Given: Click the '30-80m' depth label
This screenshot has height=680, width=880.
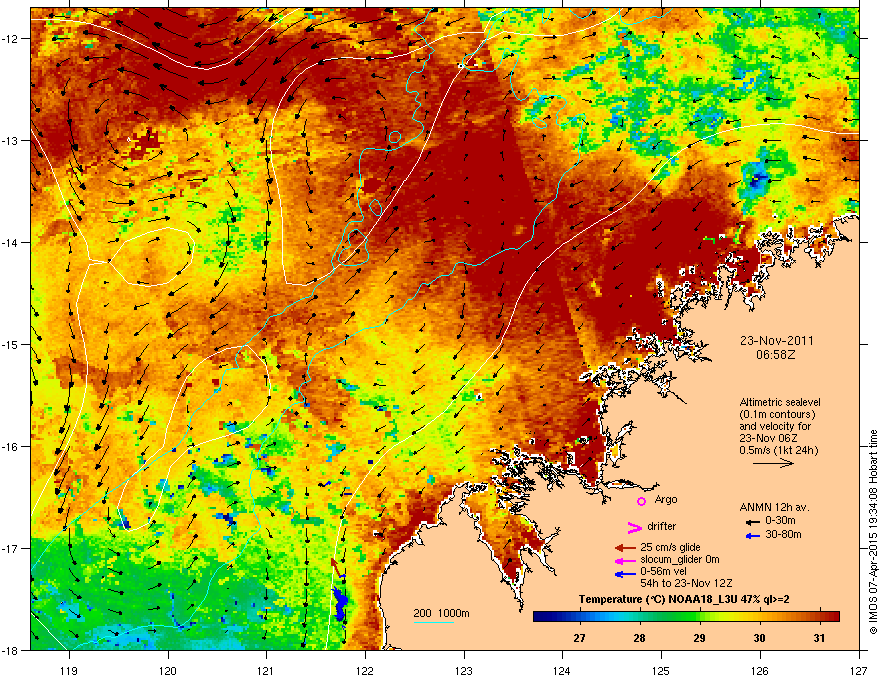Looking at the screenshot, I should click(x=783, y=534).
